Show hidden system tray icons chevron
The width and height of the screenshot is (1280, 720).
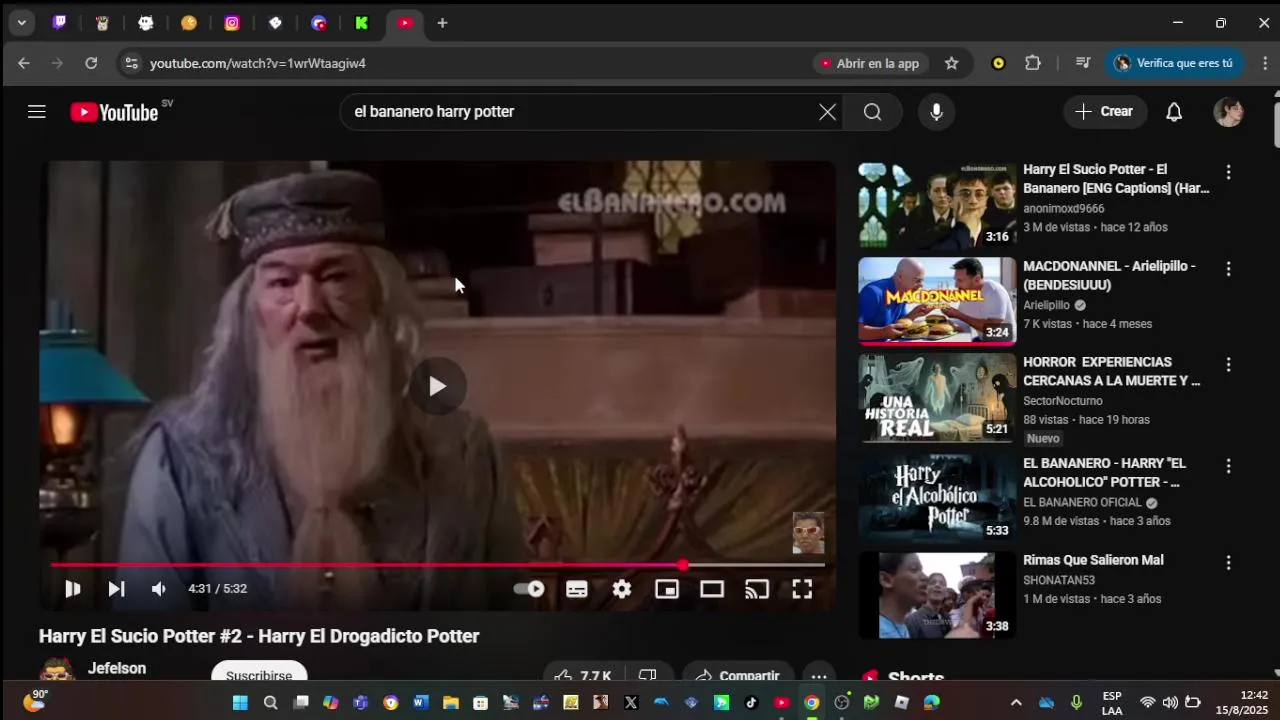point(1016,703)
